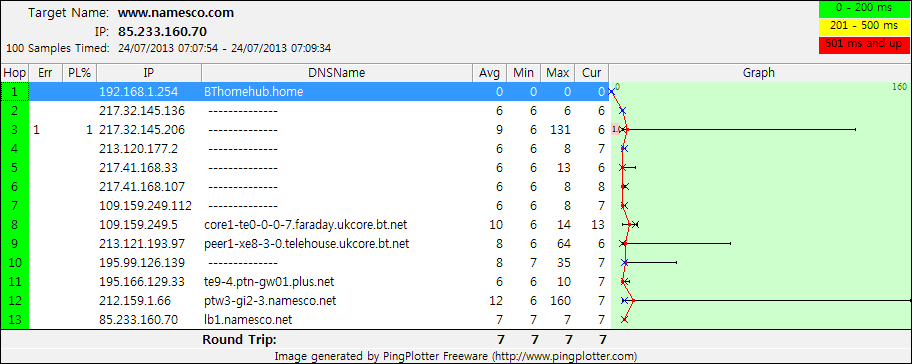Viewport: 912px width, 364px height.
Task: Click Max value 35 for hop 10
Action: tap(564, 263)
